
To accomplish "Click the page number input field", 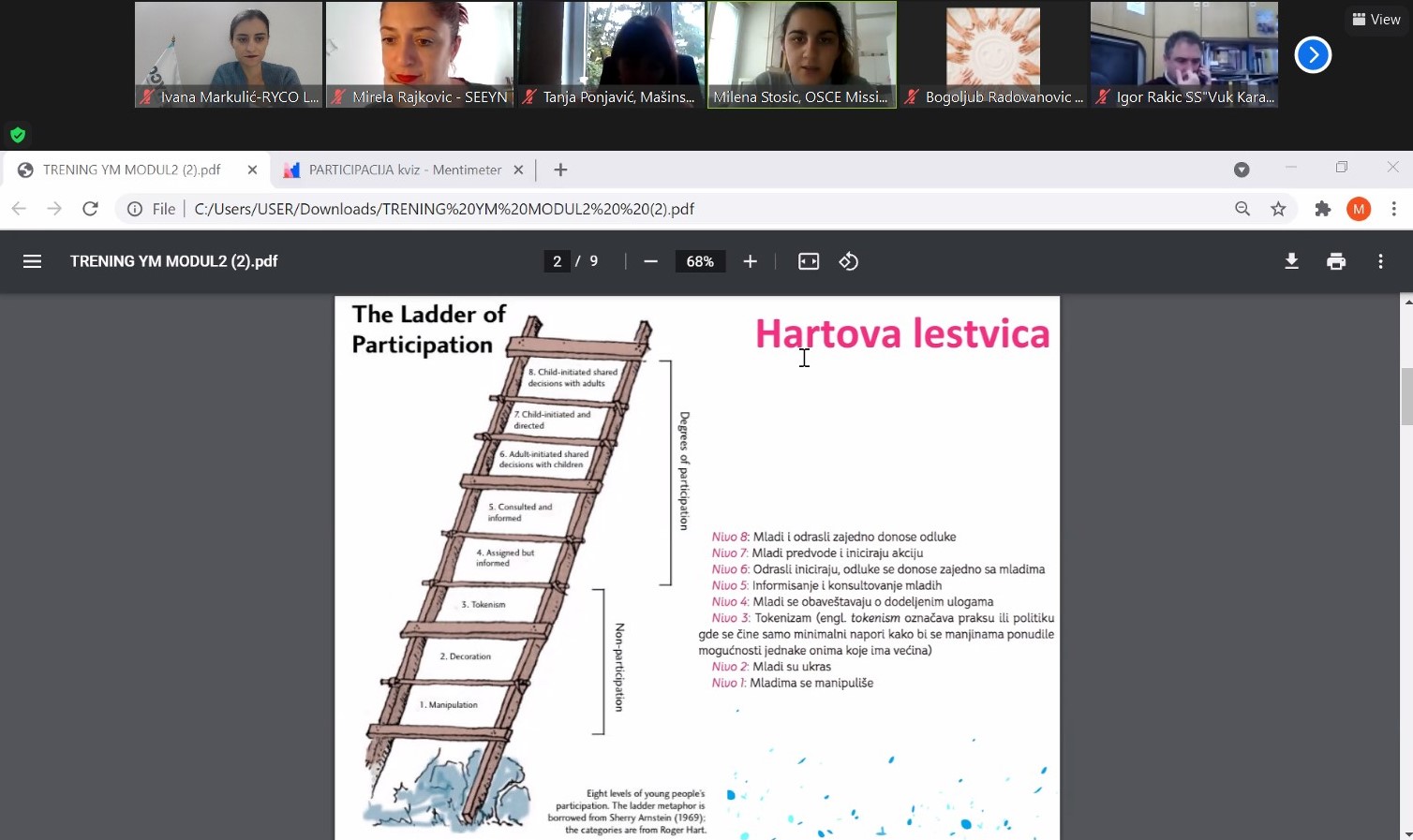I will (557, 261).
